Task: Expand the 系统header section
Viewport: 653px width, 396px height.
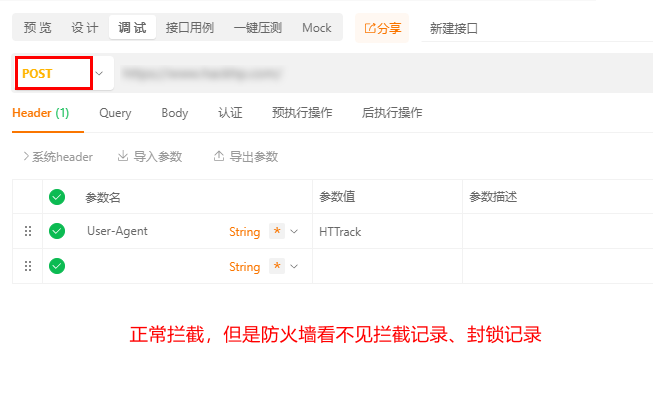Action: click(x=58, y=157)
